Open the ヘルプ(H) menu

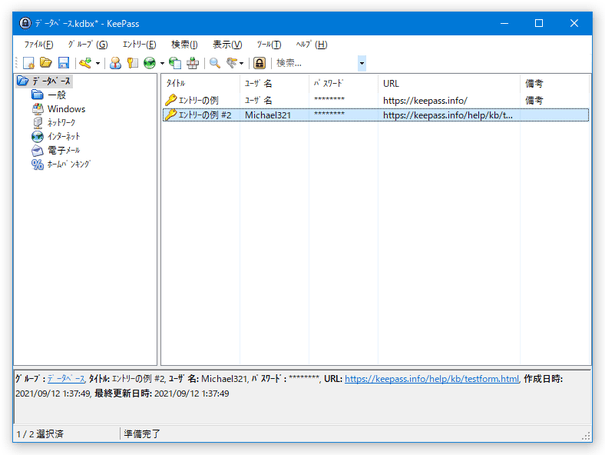tap(311, 44)
